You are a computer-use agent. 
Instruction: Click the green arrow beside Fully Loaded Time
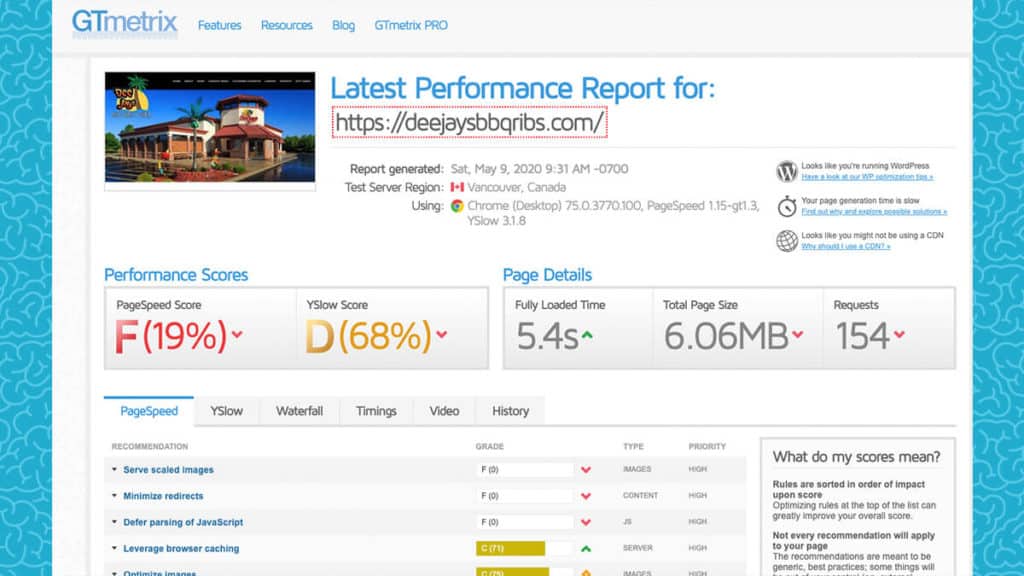587,335
